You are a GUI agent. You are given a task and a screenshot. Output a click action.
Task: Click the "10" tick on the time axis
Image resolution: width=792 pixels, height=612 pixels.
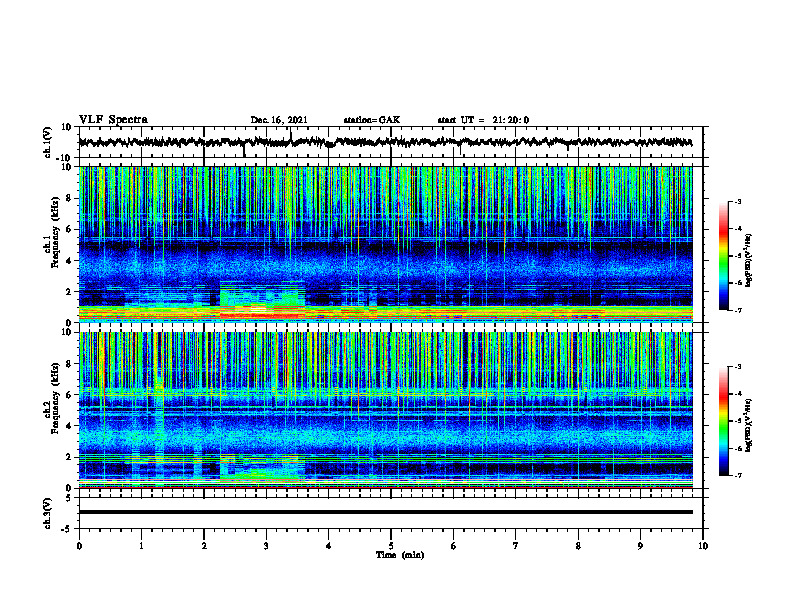pos(703,546)
